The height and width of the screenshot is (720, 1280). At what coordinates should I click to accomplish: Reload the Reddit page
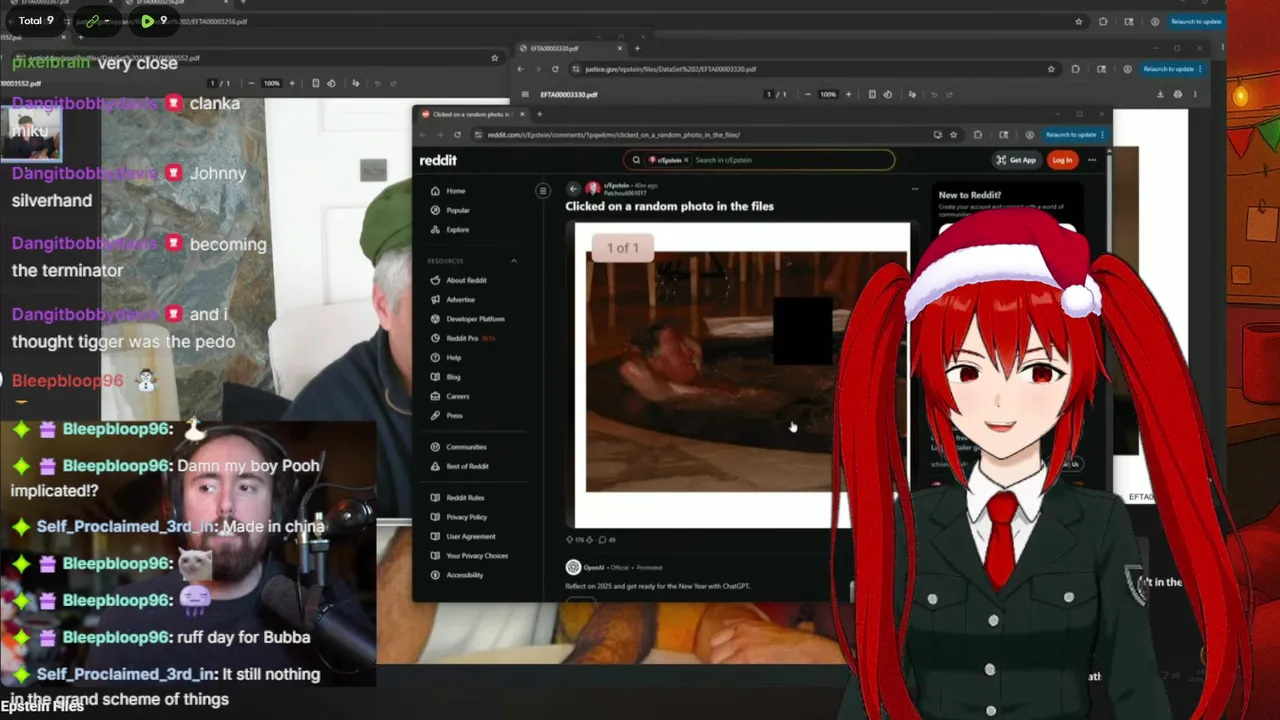point(457,135)
